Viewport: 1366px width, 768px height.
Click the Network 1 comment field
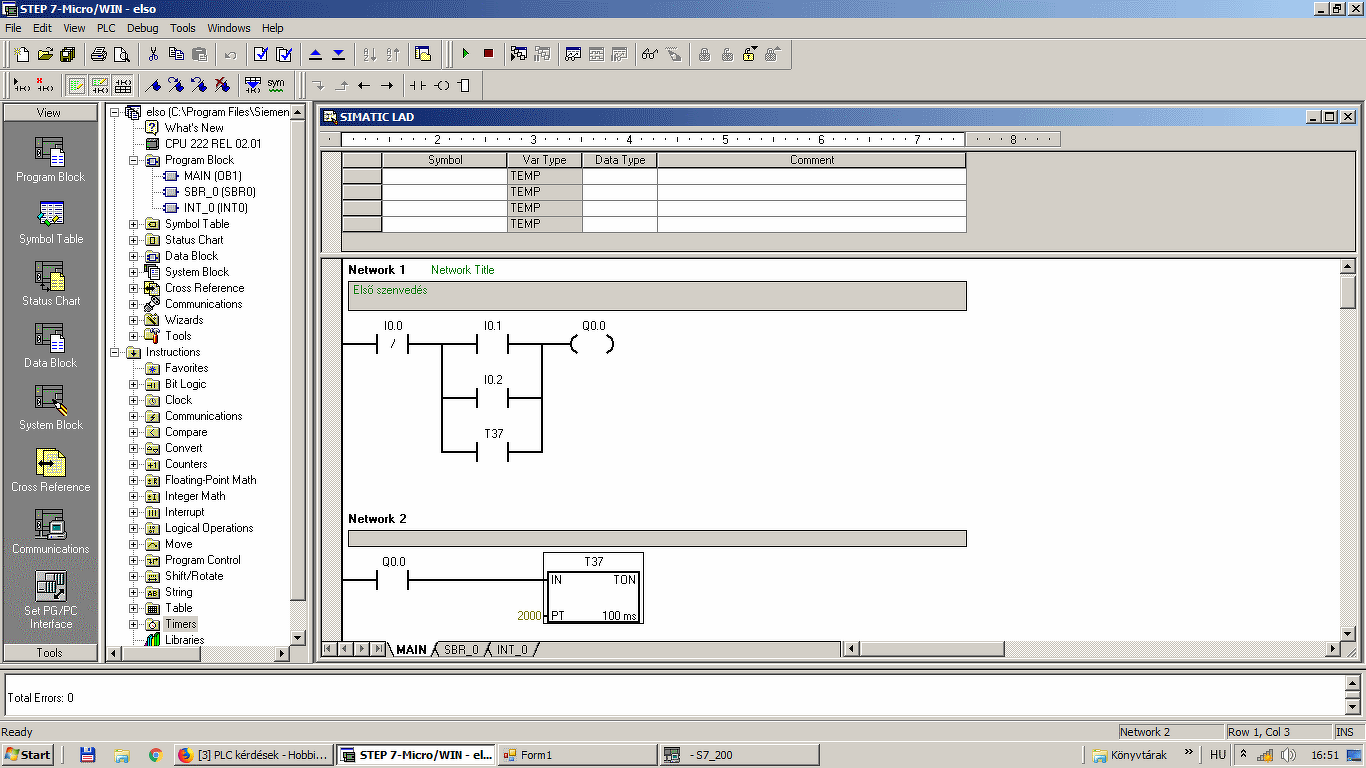(657, 296)
